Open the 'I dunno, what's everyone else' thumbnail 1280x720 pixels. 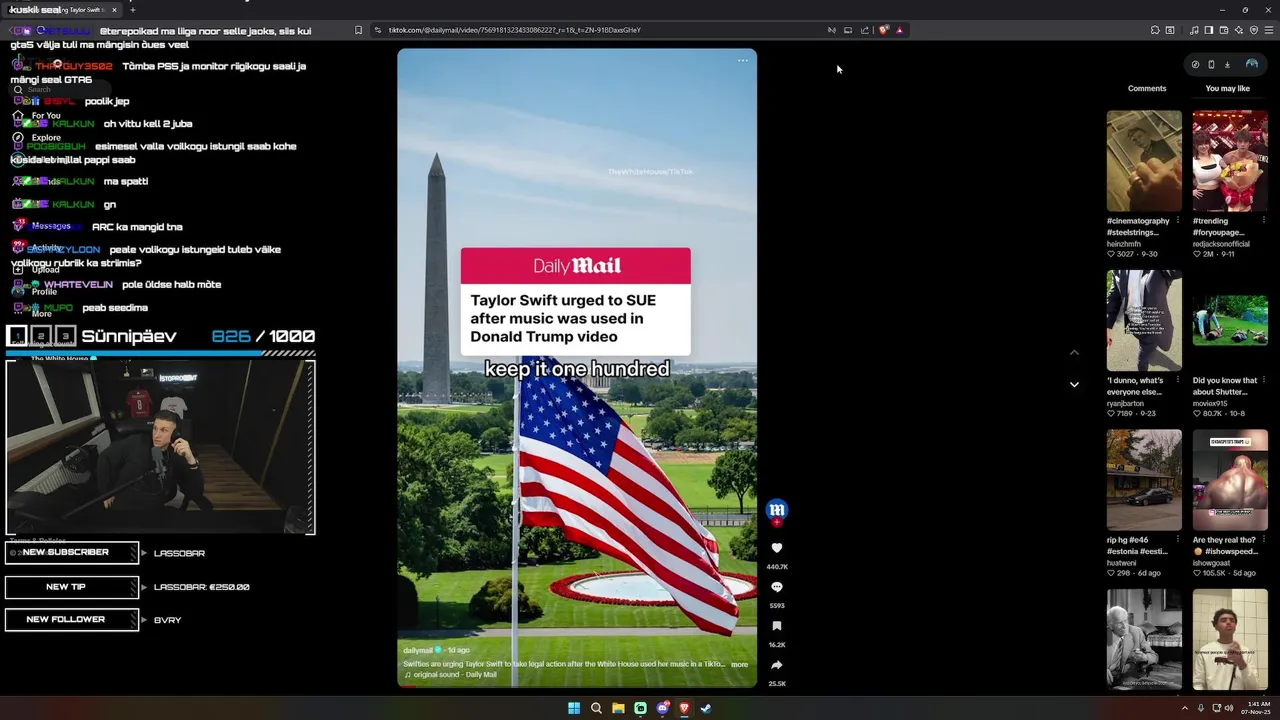tap(1144, 321)
